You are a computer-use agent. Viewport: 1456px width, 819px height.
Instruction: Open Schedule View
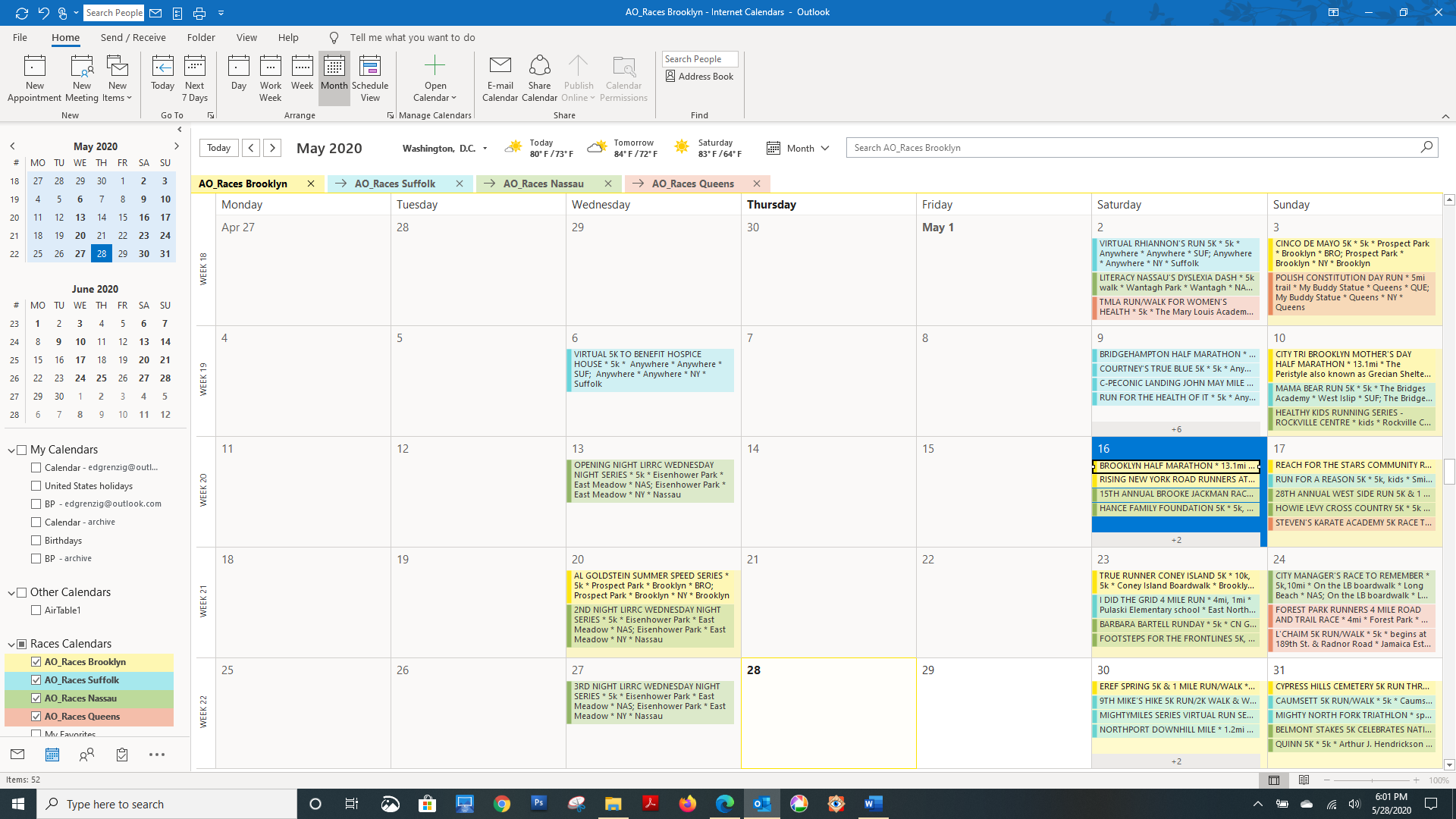tap(370, 78)
